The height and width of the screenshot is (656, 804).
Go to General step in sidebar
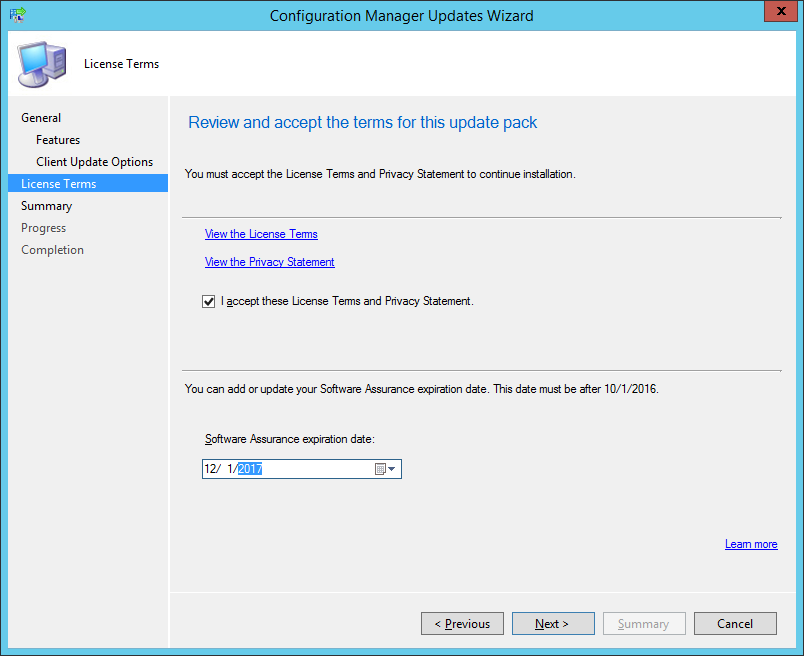[41, 118]
